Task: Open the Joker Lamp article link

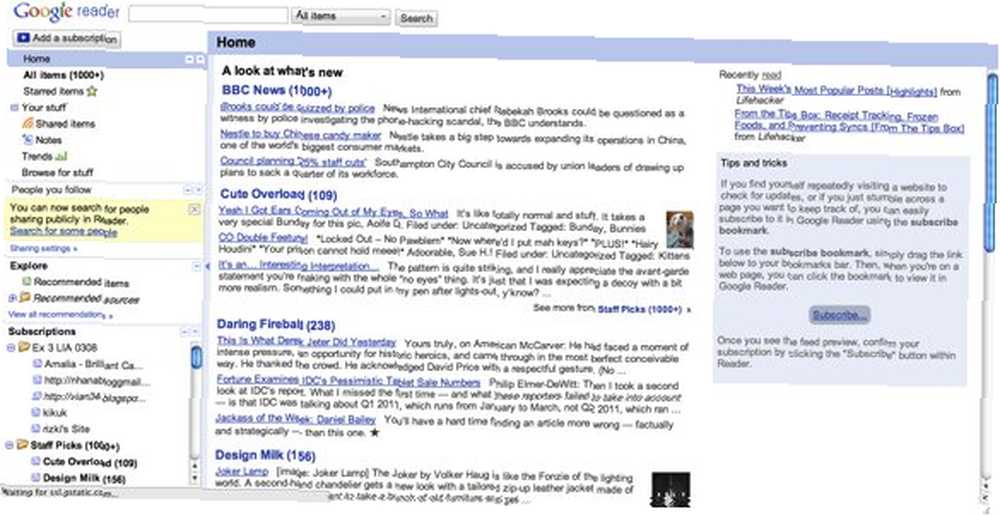Action: pyautogui.click(x=242, y=472)
